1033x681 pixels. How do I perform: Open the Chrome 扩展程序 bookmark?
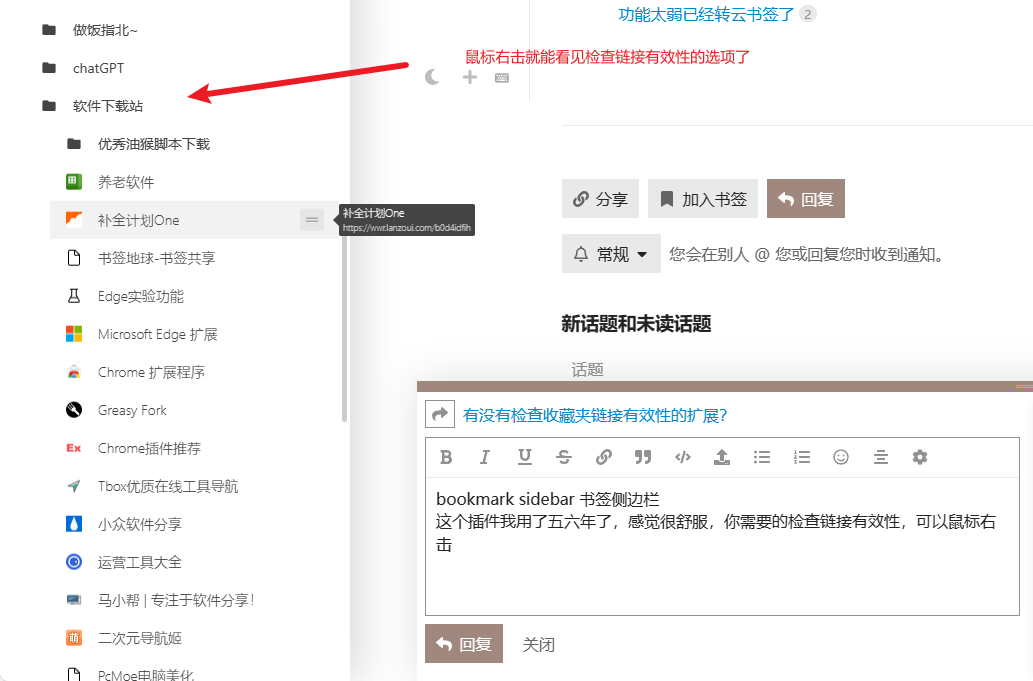pyautogui.click(x=150, y=372)
